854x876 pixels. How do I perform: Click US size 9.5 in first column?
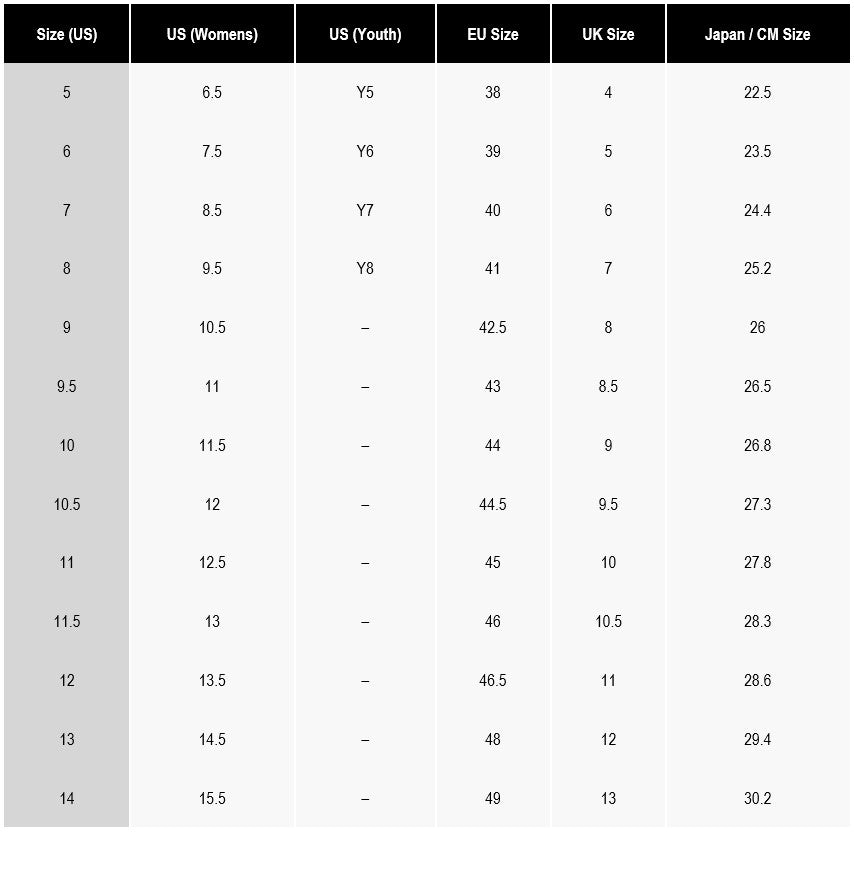(67, 387)
